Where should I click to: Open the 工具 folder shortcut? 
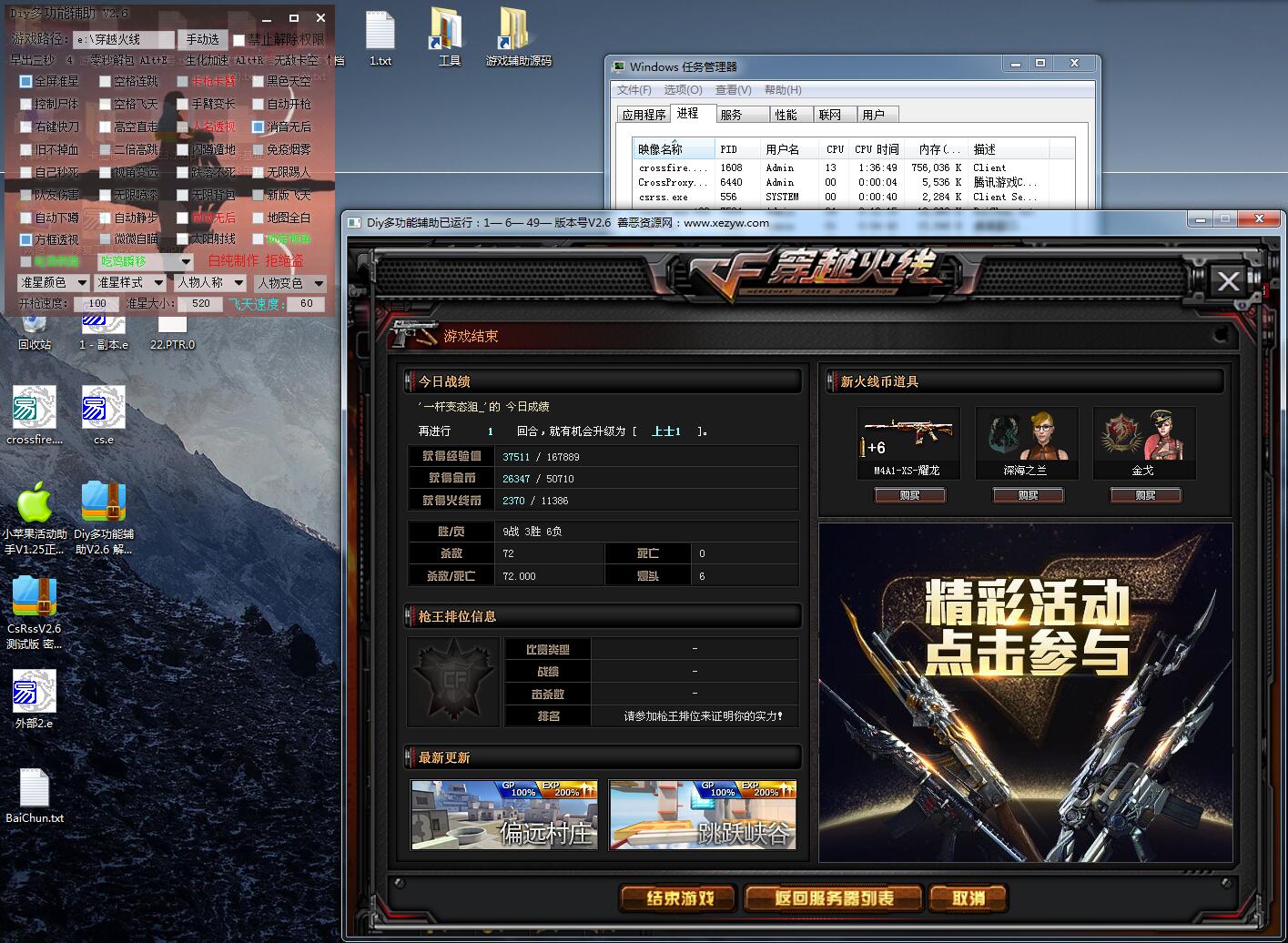449,32
